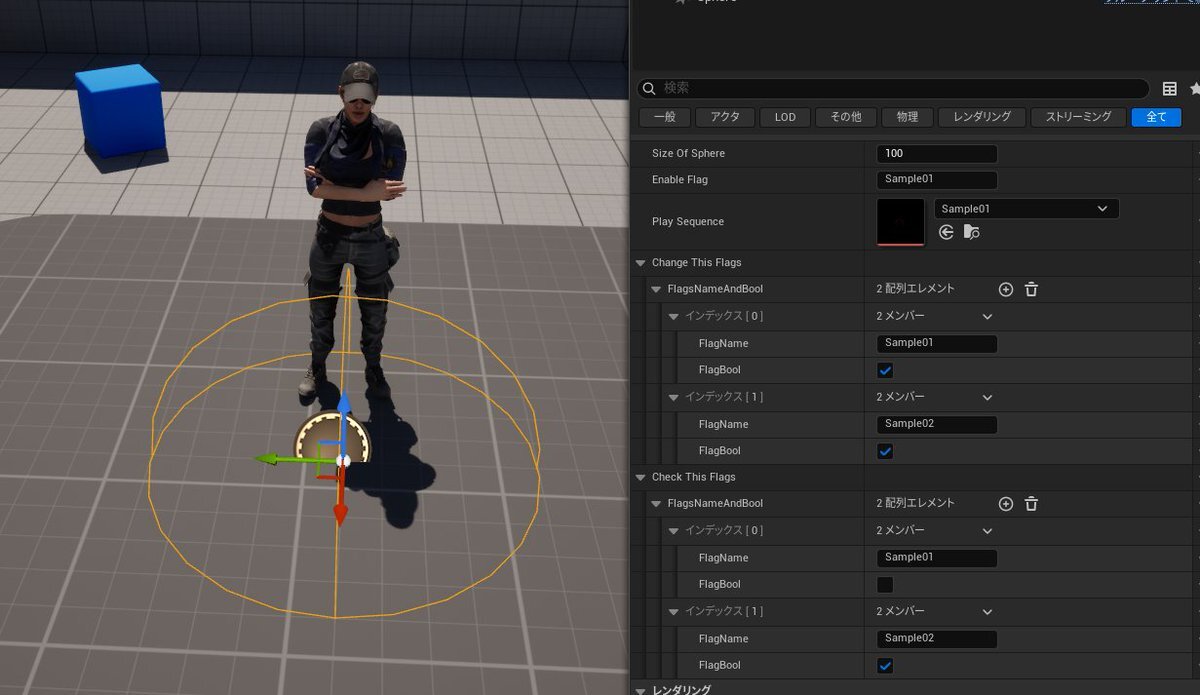The height and width of the screenshot is (695, 1200).
Task: Enable FlagBool for Check This Flags index 0
Action: coord(885,585)
